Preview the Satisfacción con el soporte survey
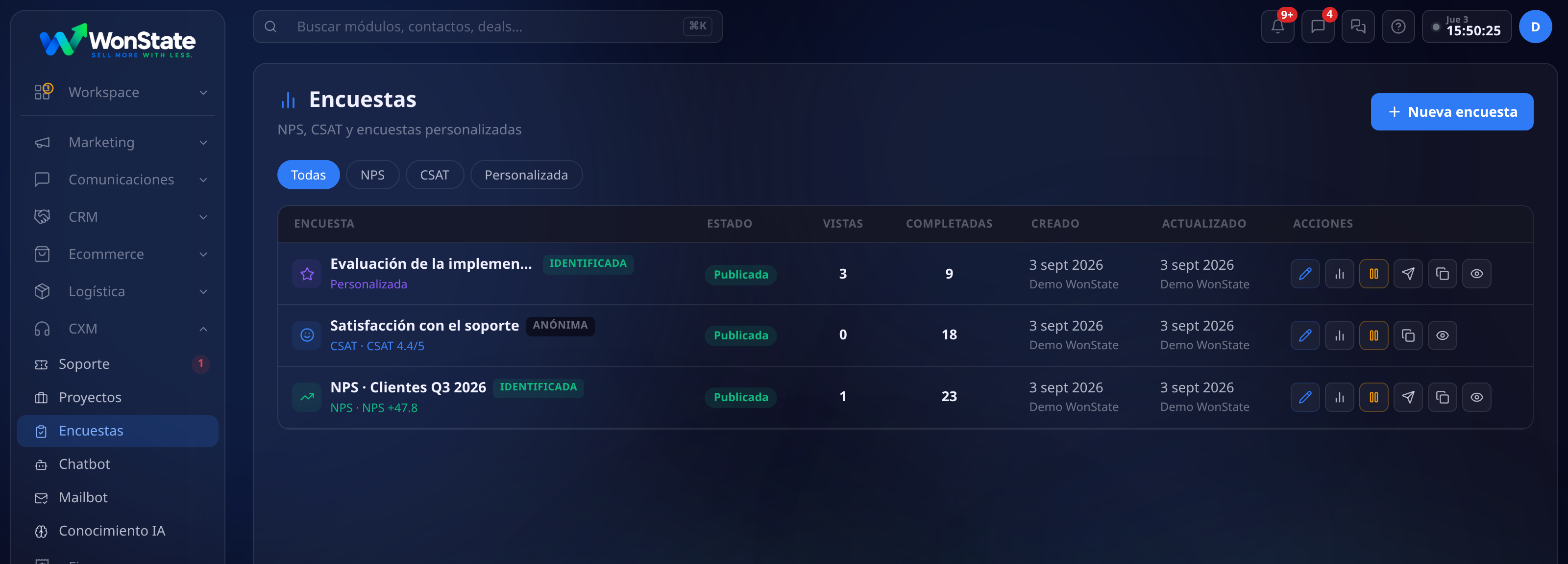This screenshot has height=564, width=1568. tap(1443, 335)
